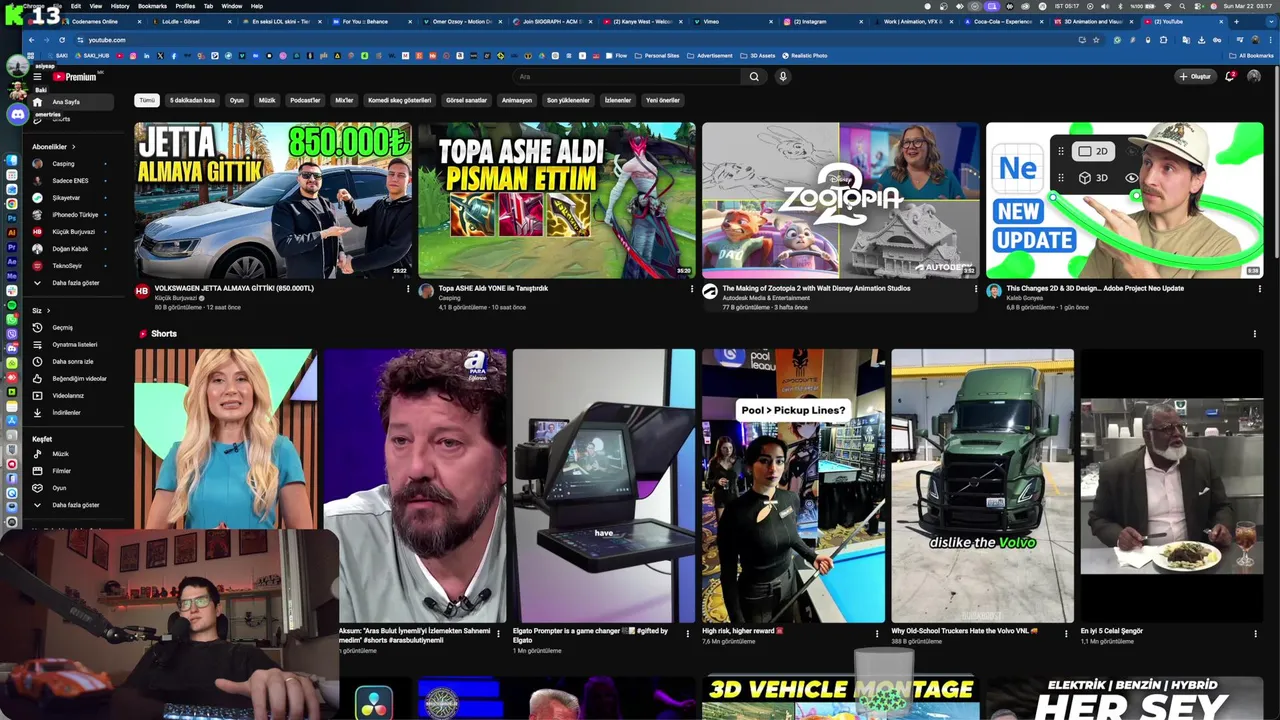Open the 3D Assets bookmark folder

(757, 56)
